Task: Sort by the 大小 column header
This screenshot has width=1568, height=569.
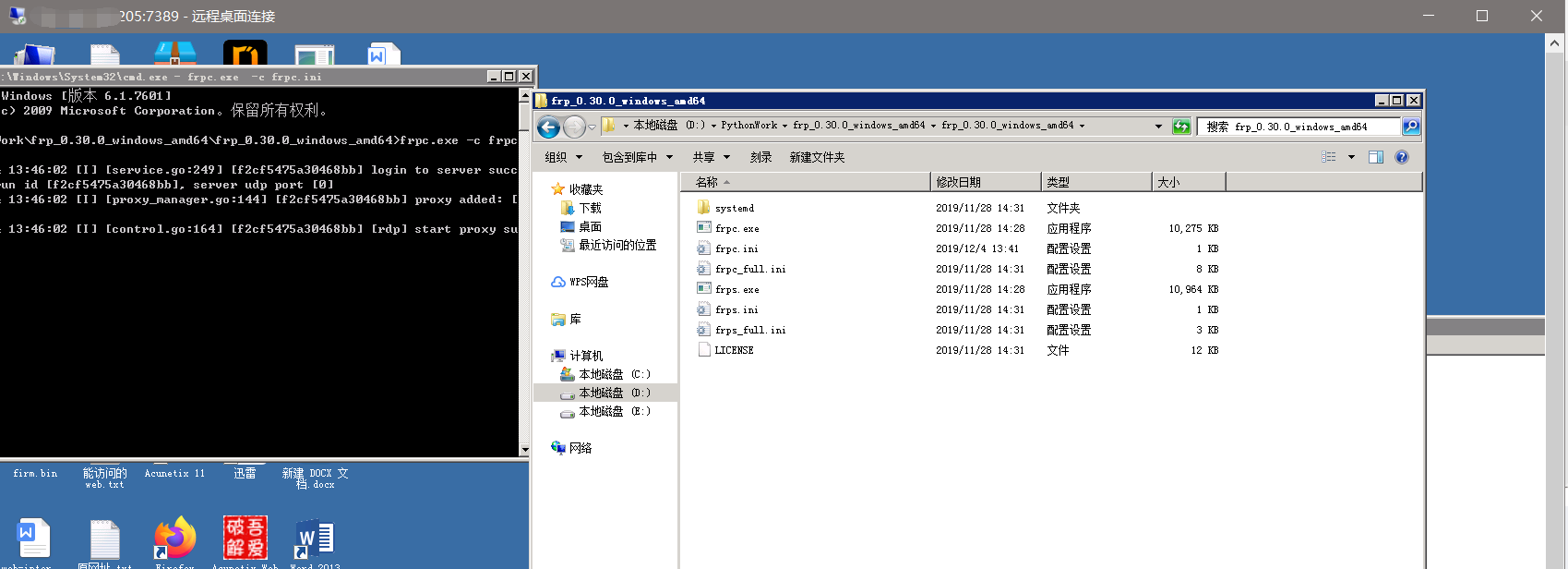Action: click(1189, 182)
